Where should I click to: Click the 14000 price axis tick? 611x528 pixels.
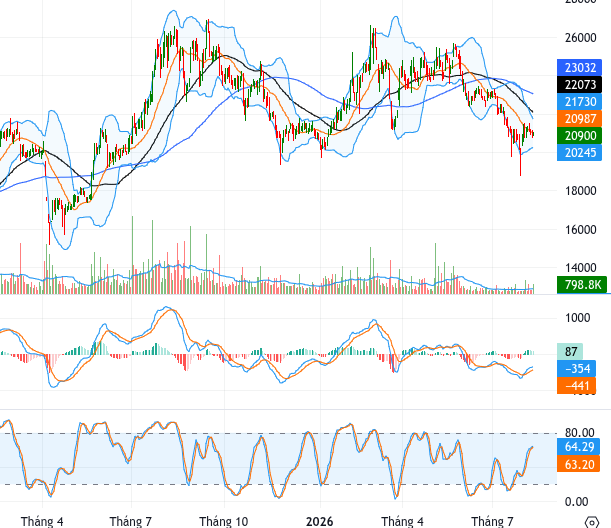coord(581,267)
